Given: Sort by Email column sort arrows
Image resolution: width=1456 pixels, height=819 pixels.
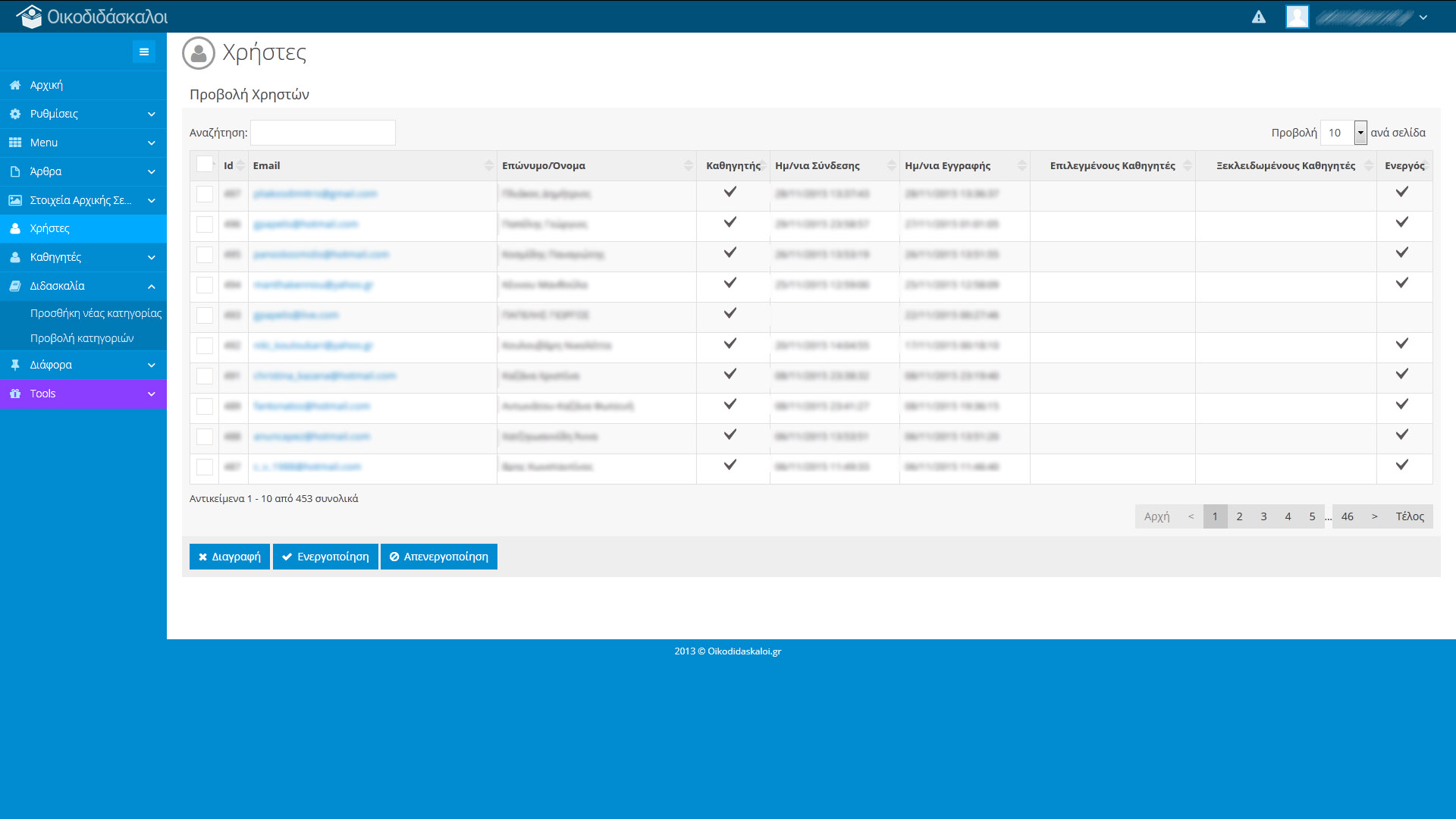Looking at the screenshot, I should (x=489, y=165).
